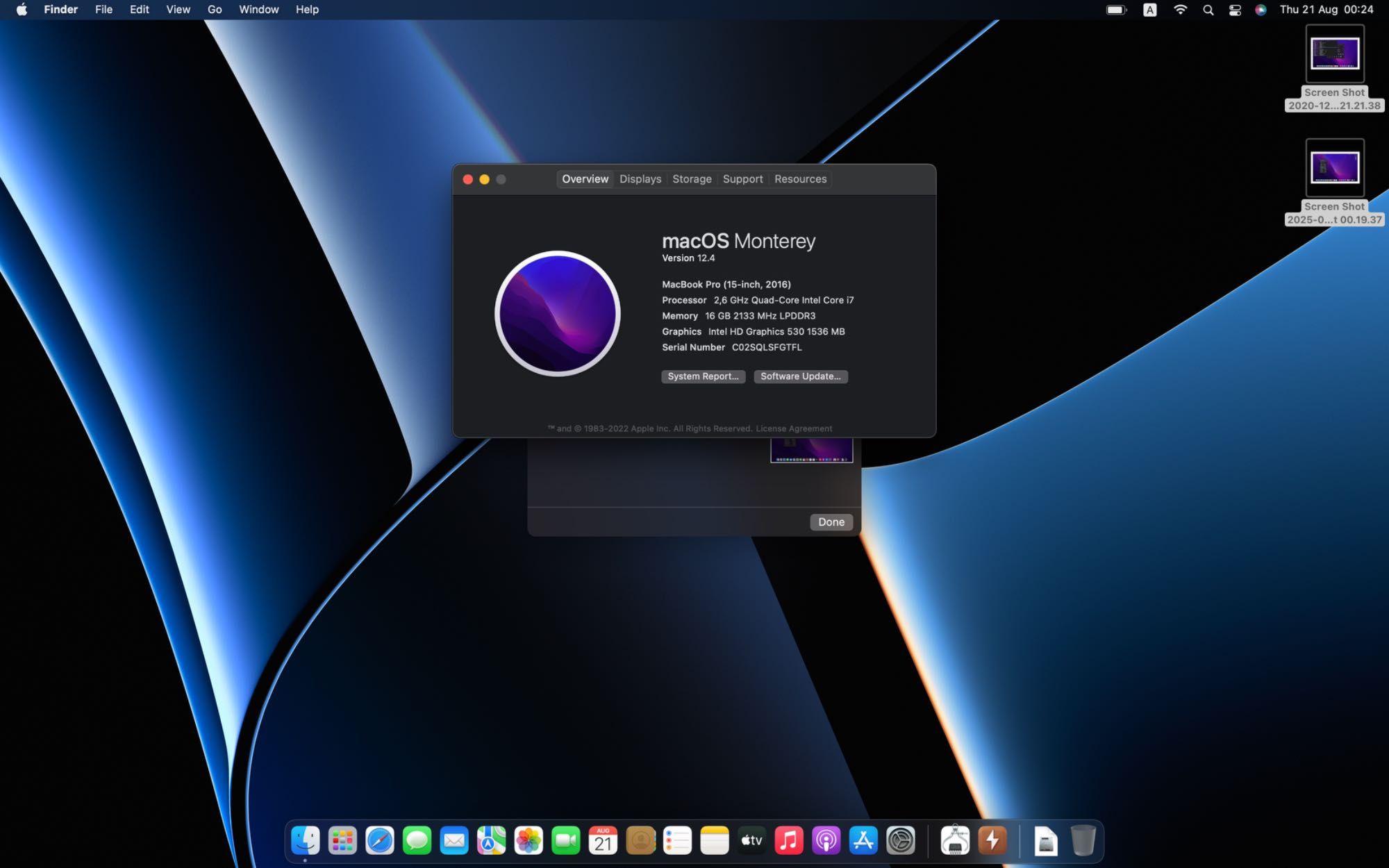Open the Go menu
Image resolution: width=1389 pixels, height=868 pixels.
tap(215, 10)
